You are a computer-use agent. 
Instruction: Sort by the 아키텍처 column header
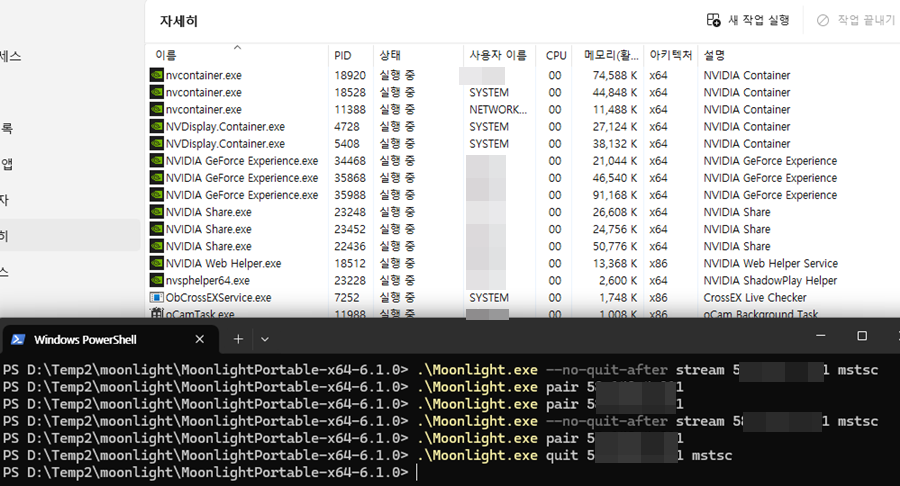pos(670,56)
